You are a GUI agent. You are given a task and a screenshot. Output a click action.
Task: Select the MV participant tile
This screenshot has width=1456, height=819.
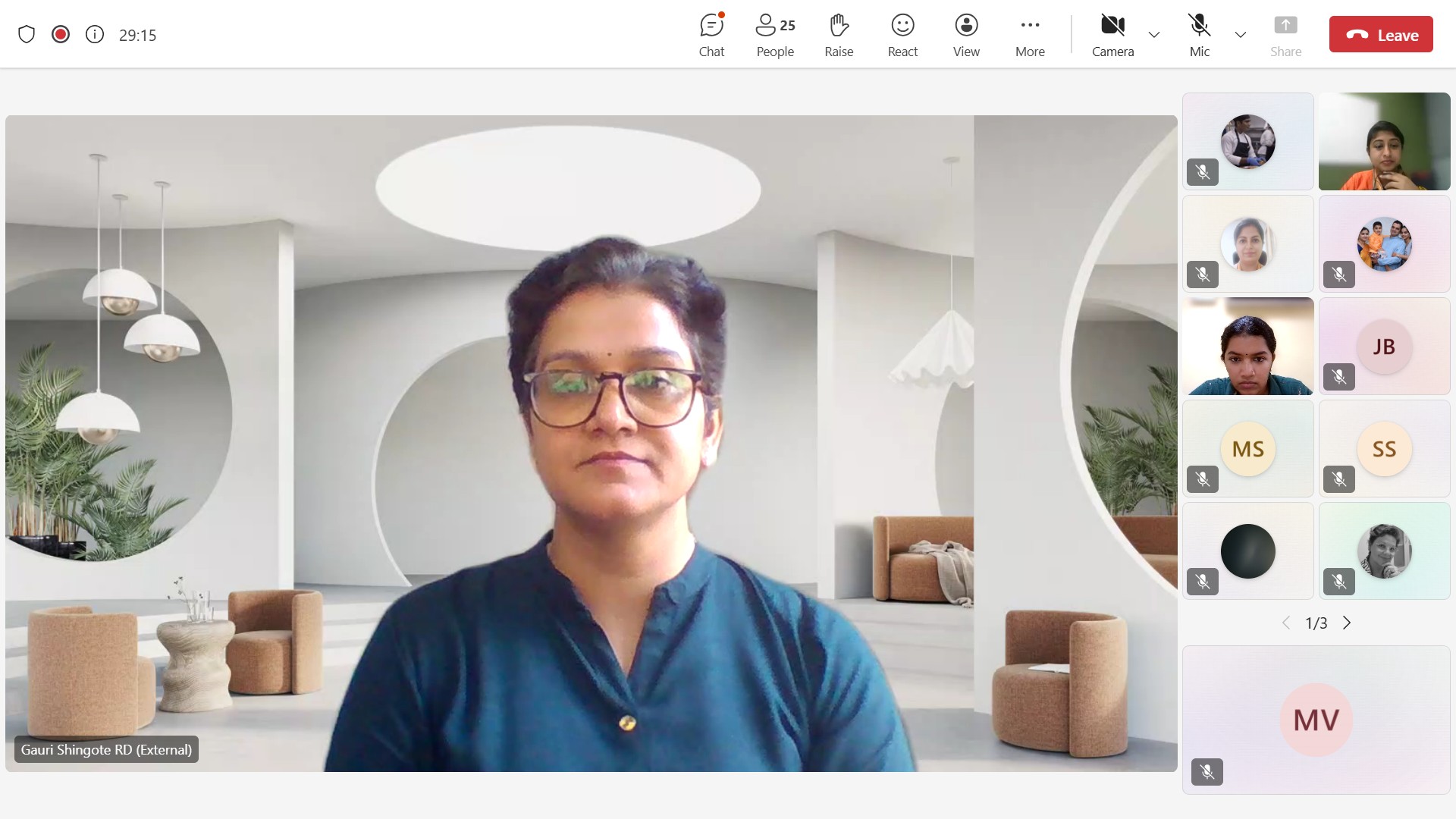pos(1316,720)
